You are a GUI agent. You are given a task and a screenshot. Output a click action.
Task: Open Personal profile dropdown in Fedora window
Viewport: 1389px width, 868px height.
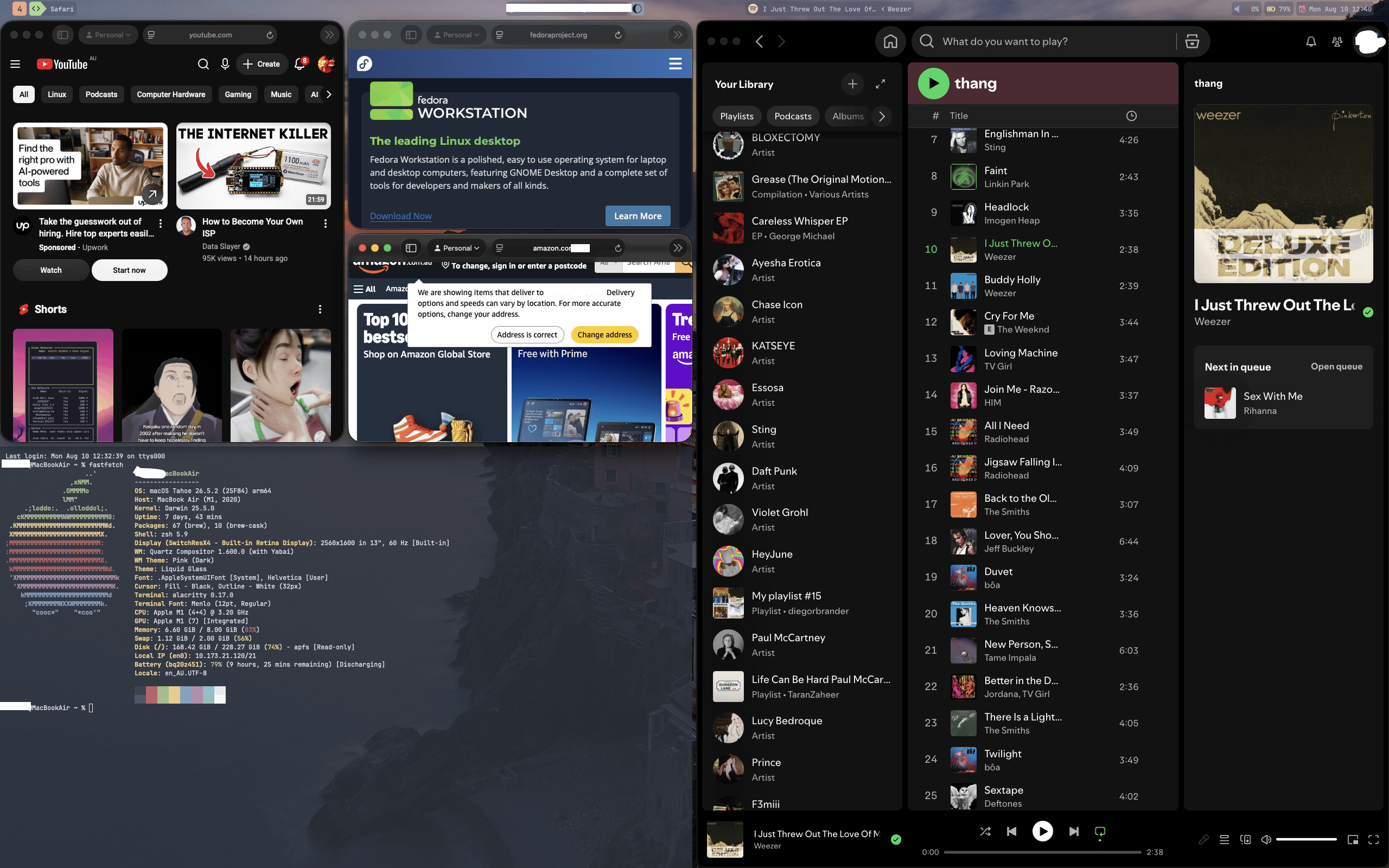click(x=457, y=35)
